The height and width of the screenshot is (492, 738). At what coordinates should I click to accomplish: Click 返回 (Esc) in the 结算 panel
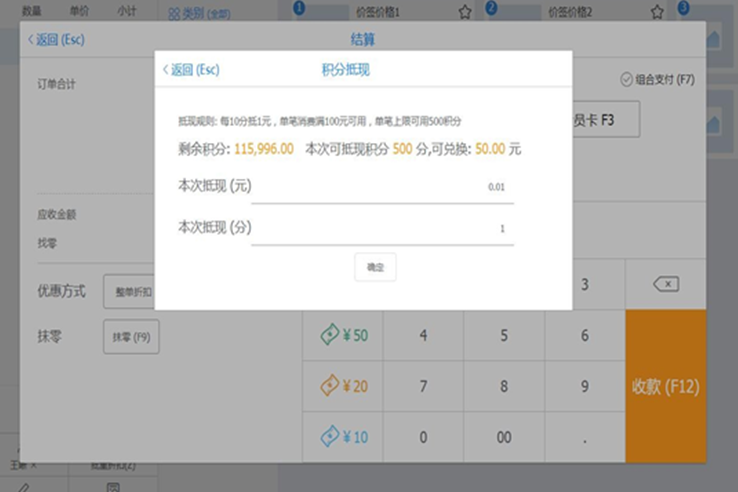[56, 40]
